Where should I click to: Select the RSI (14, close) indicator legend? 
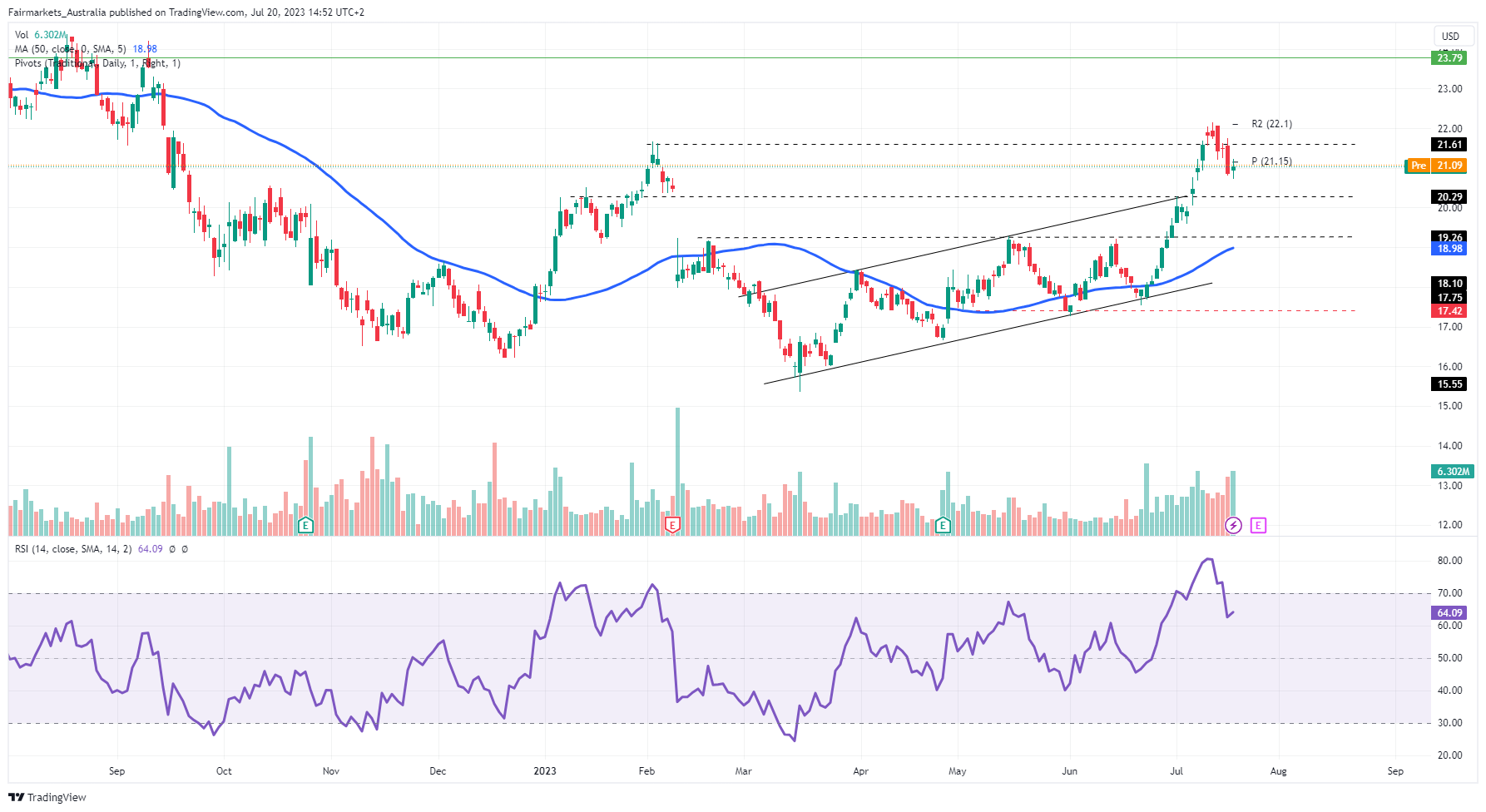72,549
